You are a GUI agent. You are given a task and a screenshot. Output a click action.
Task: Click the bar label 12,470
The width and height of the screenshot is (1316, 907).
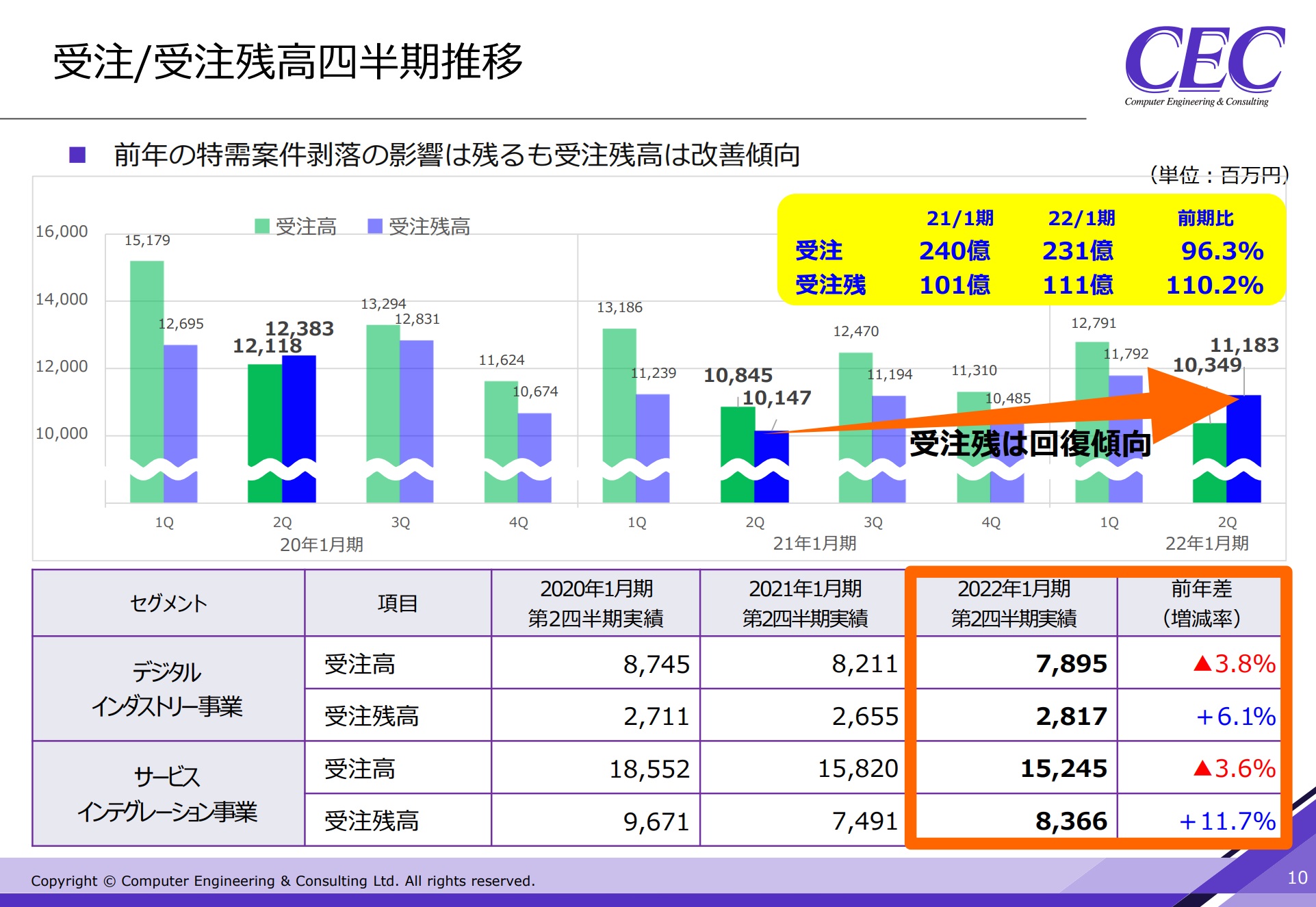[x=856, y=331]
